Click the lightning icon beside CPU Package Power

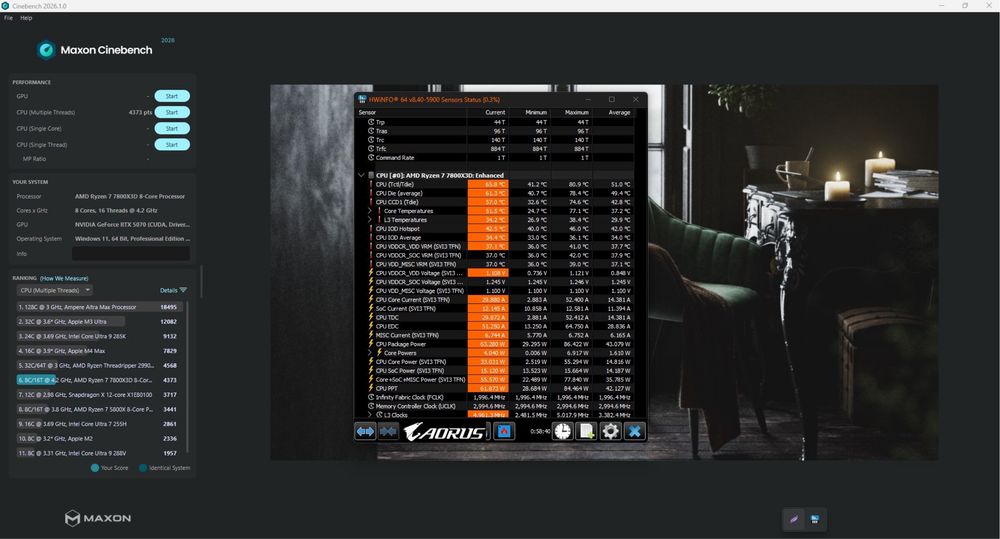pyautogui.click(x=371, y=344)
